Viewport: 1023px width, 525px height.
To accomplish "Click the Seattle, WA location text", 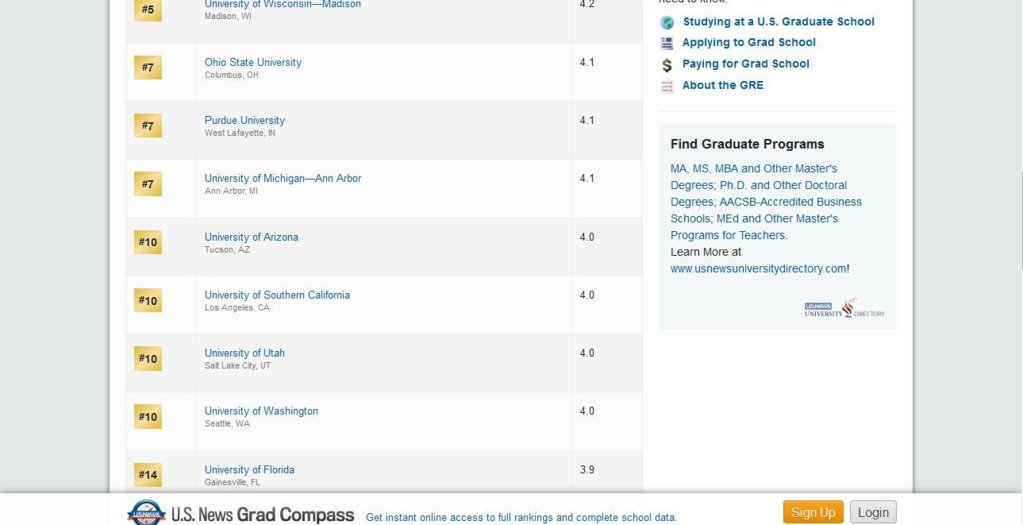I will click(227, 425).
